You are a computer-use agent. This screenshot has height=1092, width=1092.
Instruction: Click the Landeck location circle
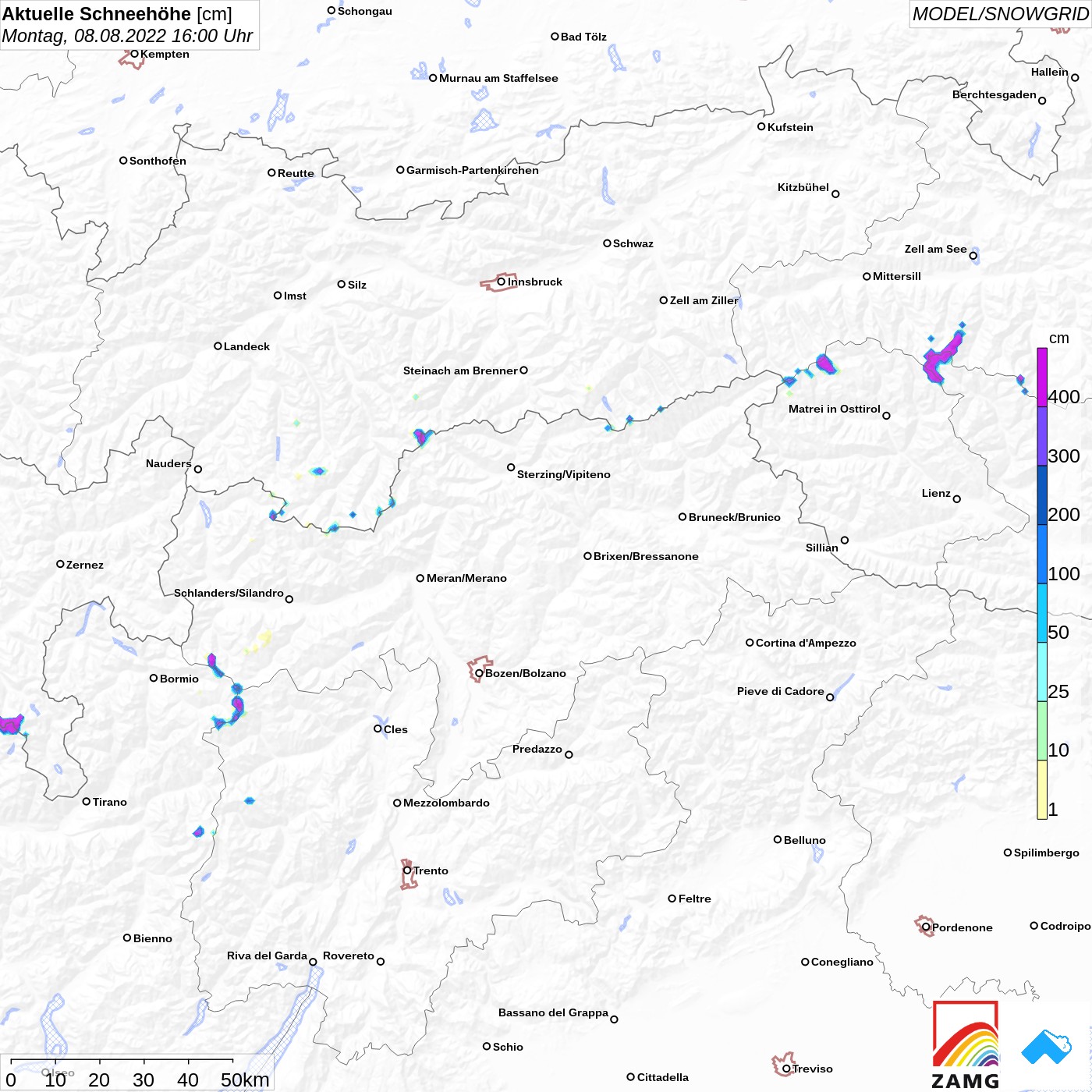218,346
